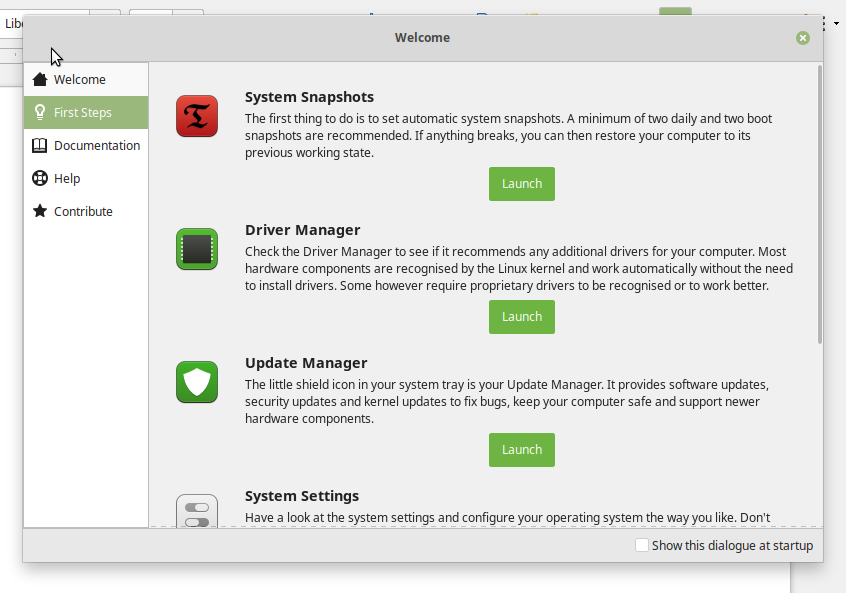Click the shield Update Manager icon
This screenshot has height=593, width=846.
197,382
